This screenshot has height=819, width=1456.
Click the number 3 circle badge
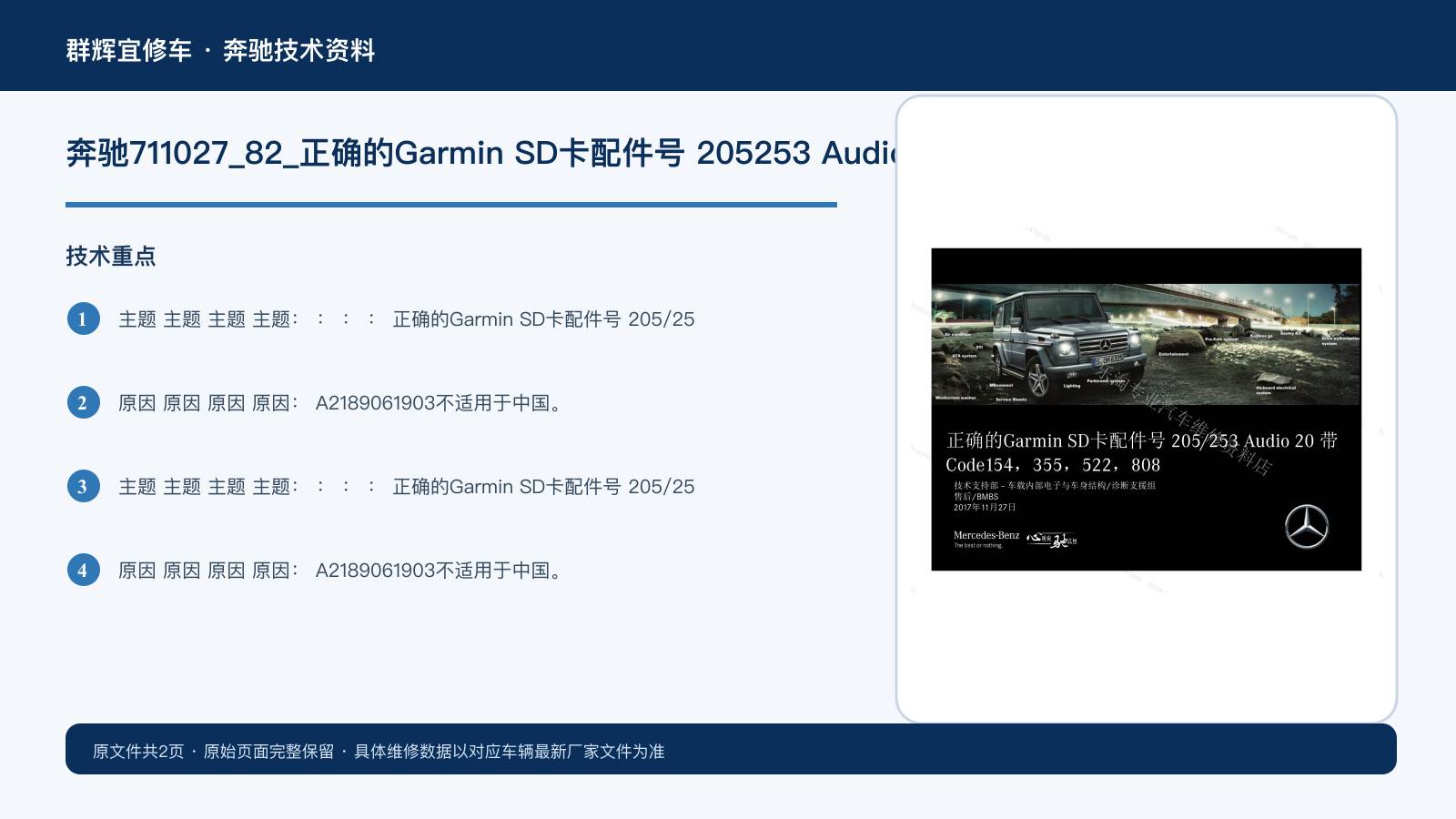tap(83, 486)
